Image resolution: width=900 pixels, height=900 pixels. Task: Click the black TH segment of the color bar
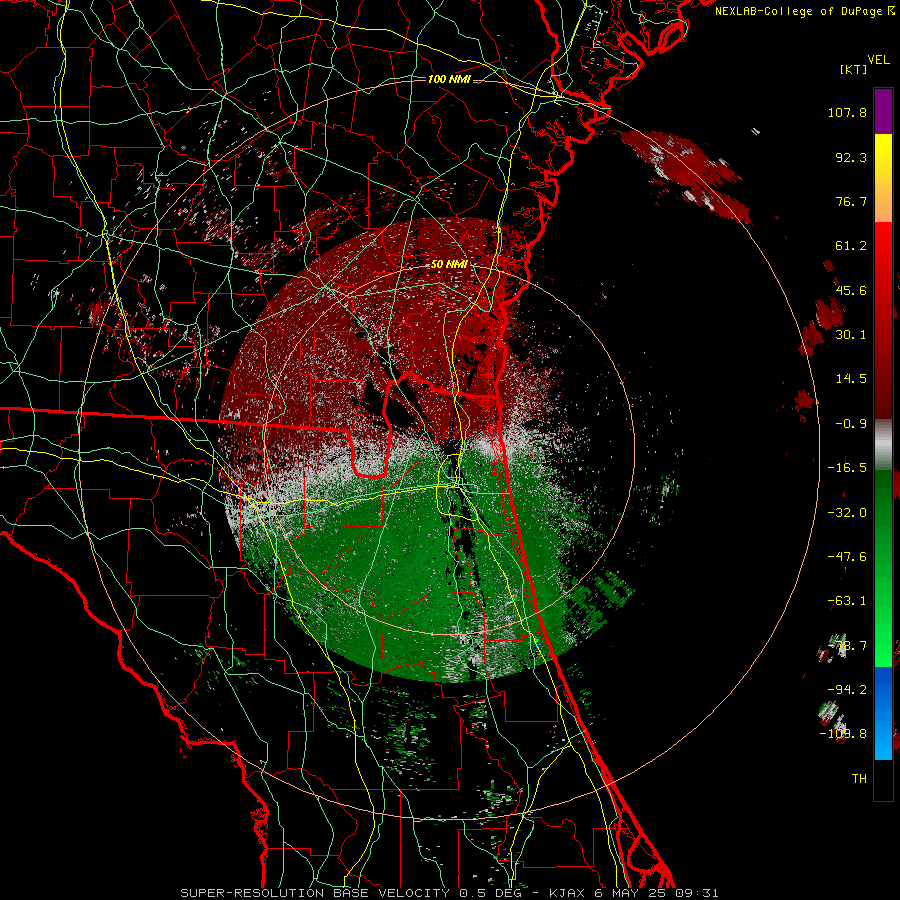coord(883,779)
